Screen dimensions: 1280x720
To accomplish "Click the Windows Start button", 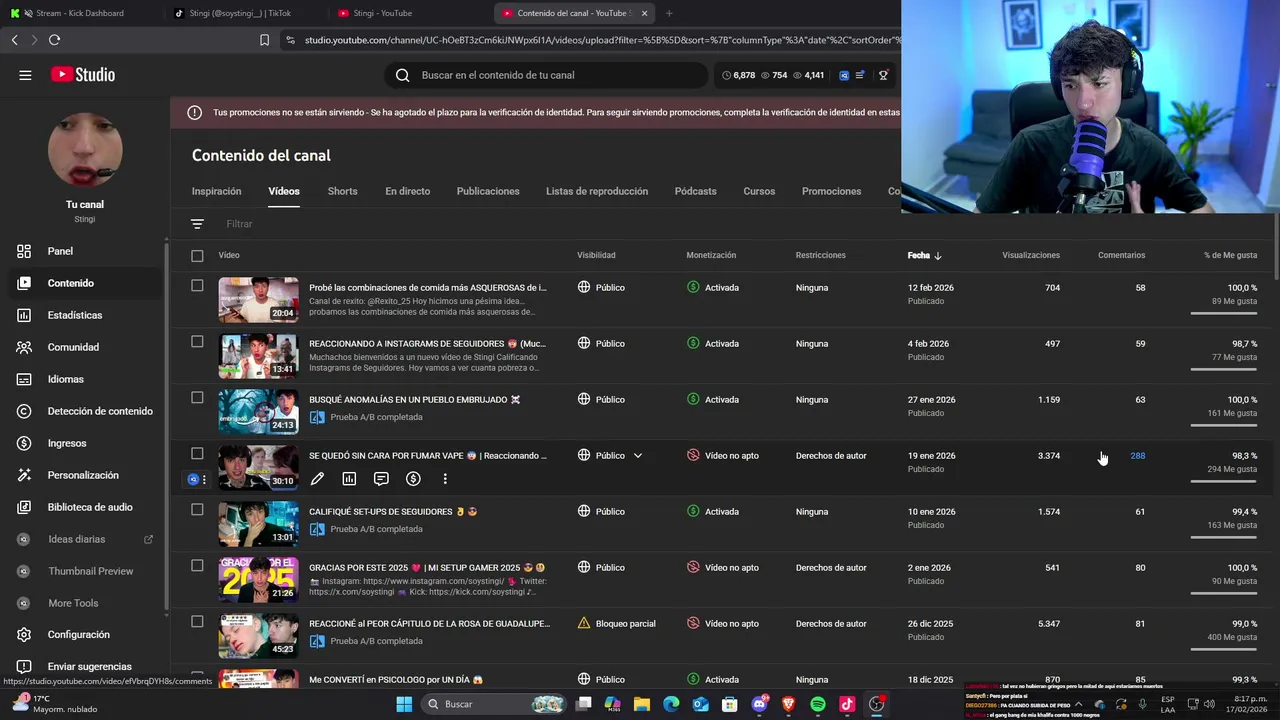I will click(x=404, y=704).
